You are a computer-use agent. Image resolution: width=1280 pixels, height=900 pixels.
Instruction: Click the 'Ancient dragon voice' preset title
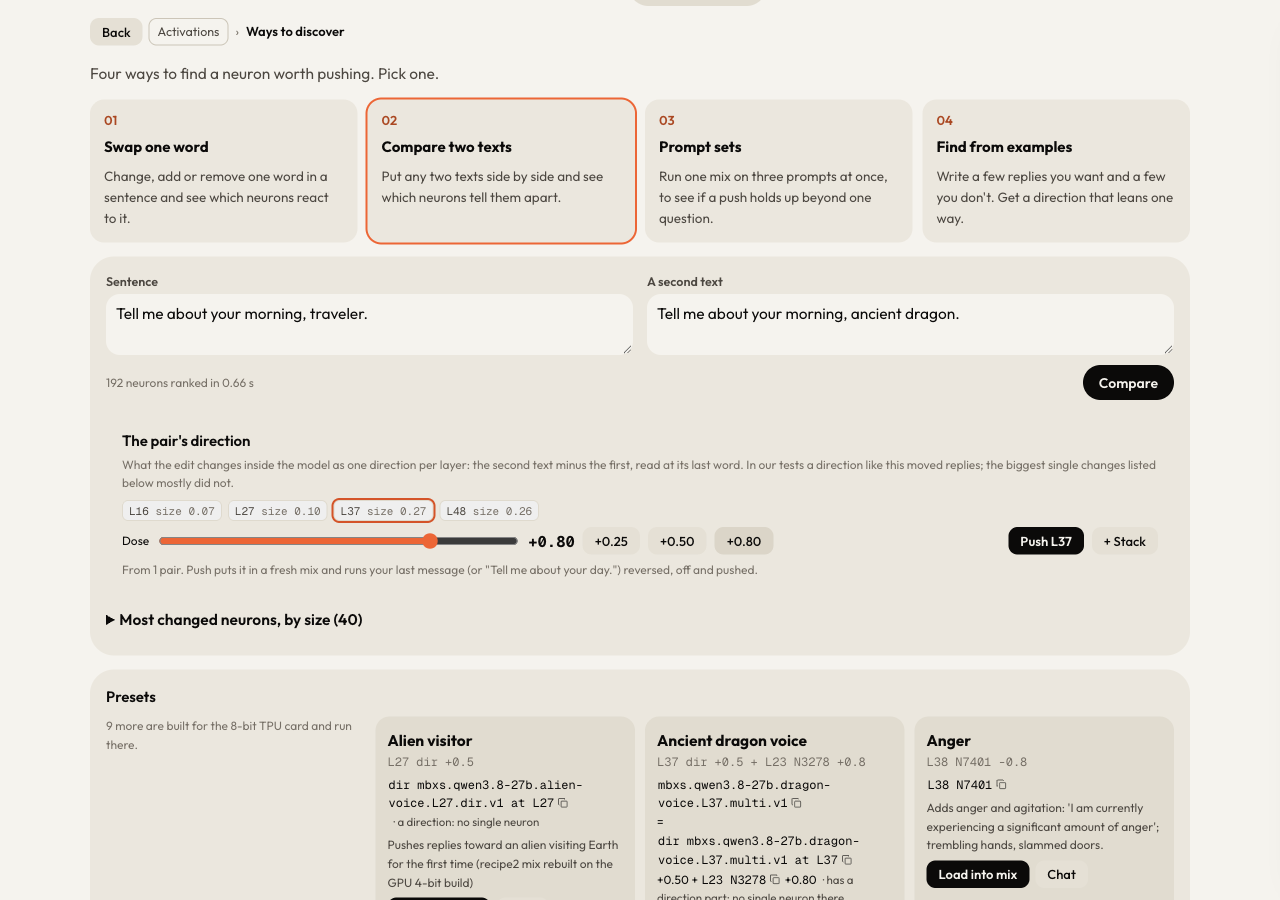click(x=732, y=741)
